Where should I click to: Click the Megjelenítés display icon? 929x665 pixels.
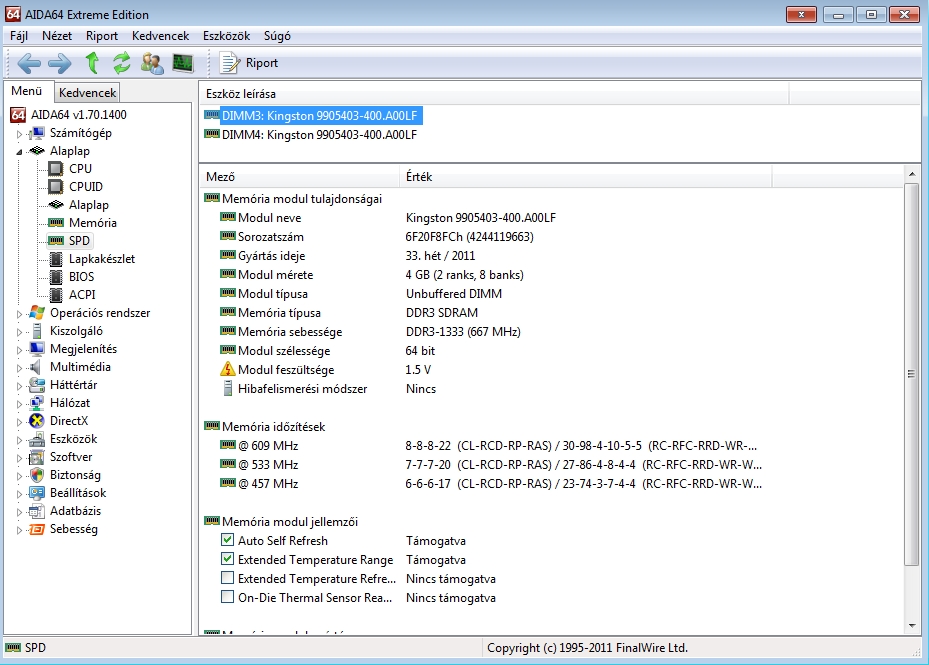(37, 349)
